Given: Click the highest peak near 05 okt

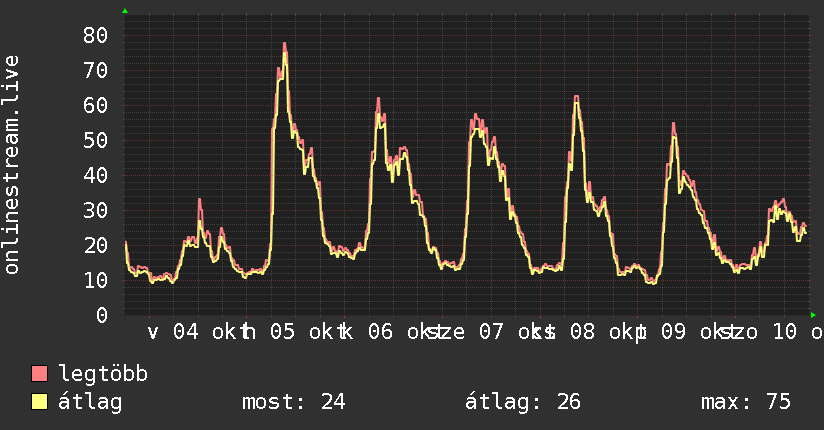Looking at the screenshot, I should coord(284,44).
